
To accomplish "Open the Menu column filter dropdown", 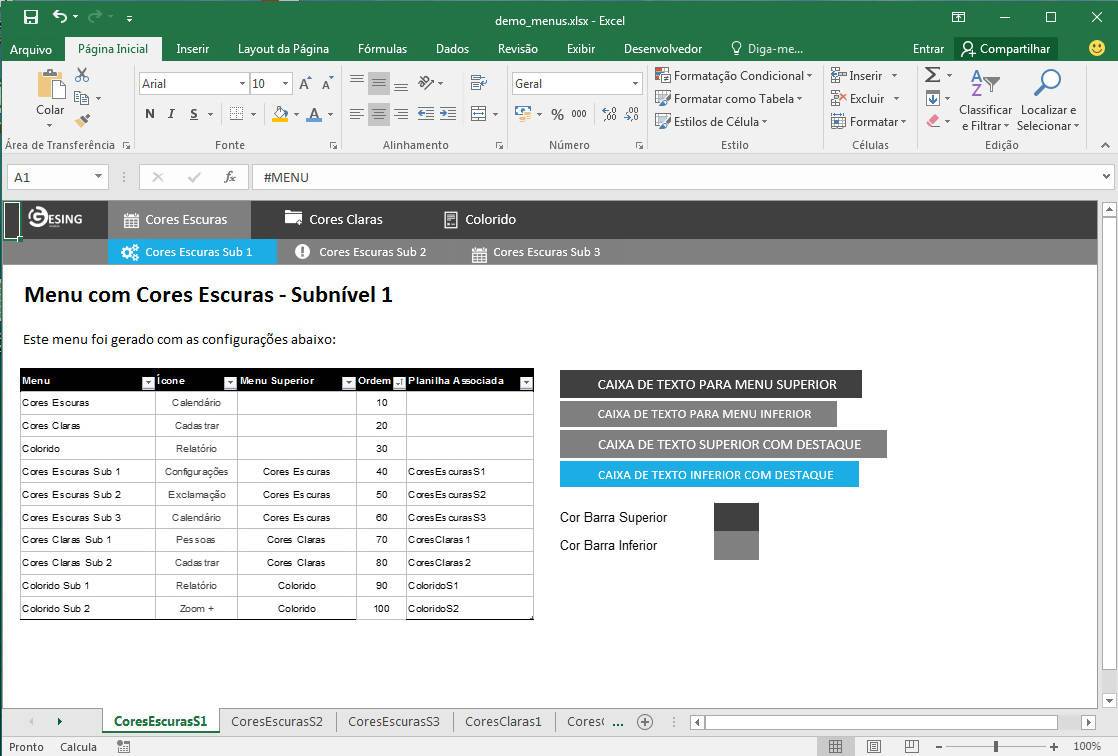I will point(148,382).
